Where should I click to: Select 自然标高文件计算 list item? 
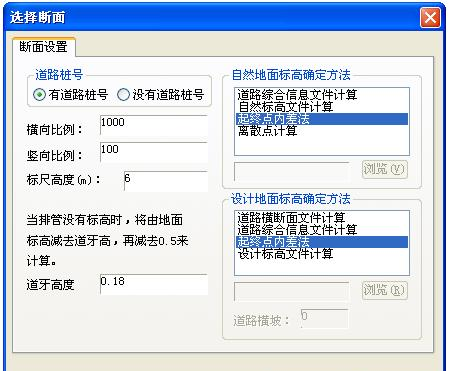[x=322, y=107]
